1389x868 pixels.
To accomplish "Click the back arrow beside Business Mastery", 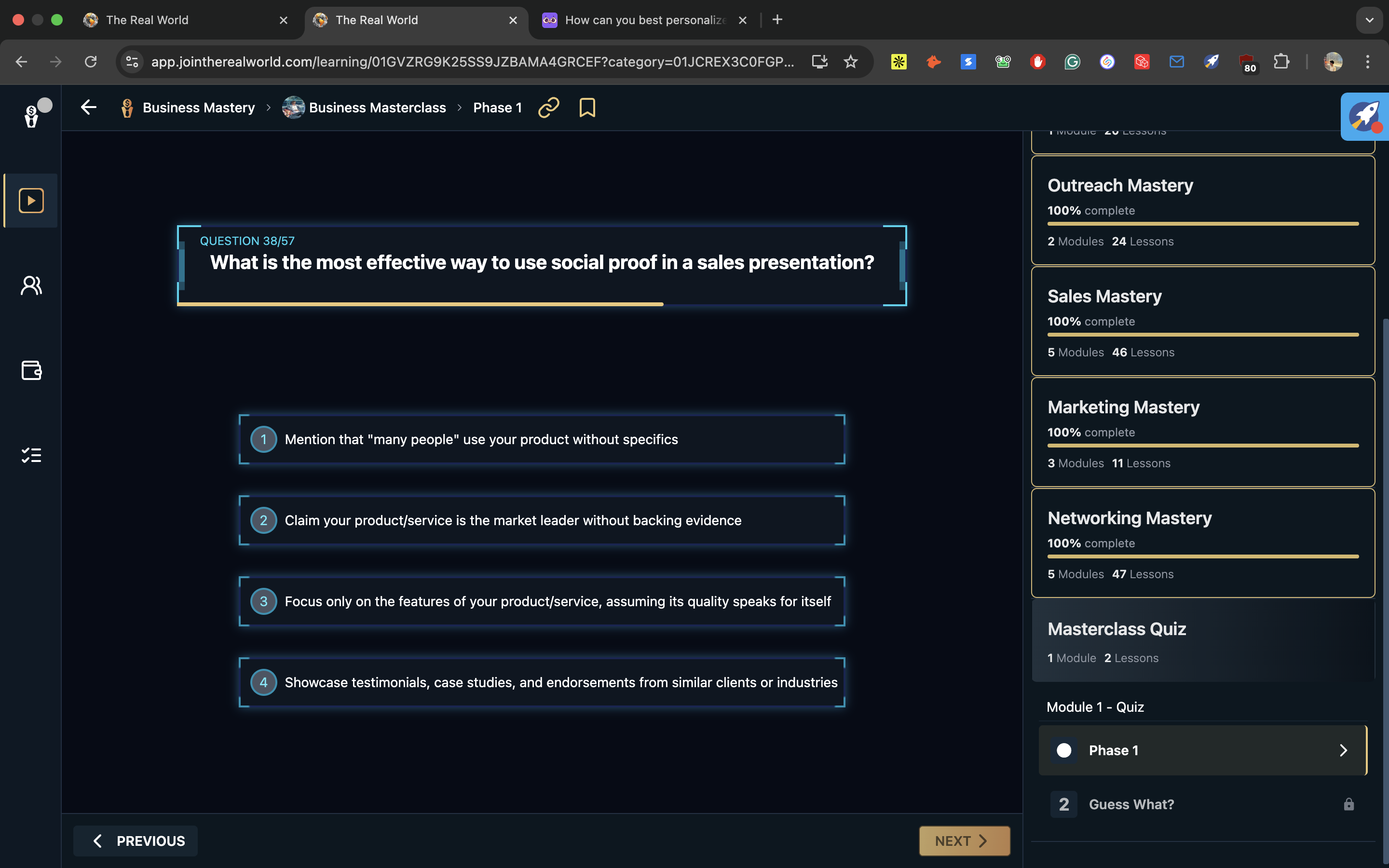I will click(88, 108).
